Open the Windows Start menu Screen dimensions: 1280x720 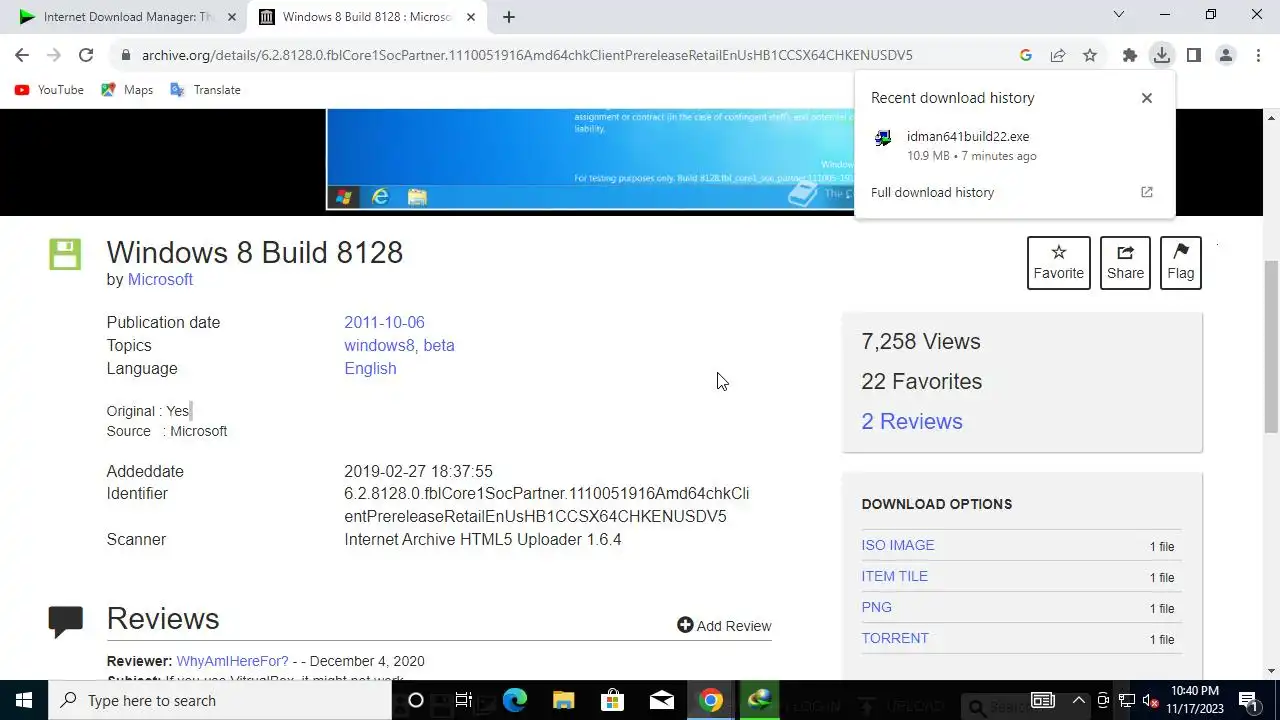click(x=24, y=700)
